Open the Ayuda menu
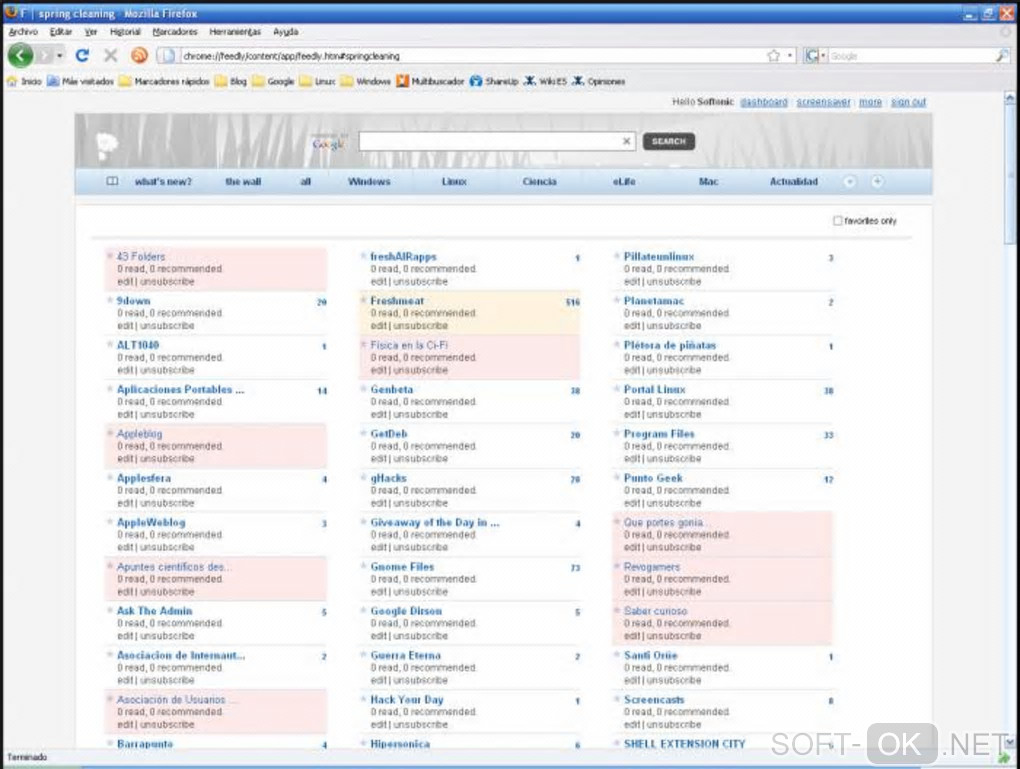 pos(286,32)
